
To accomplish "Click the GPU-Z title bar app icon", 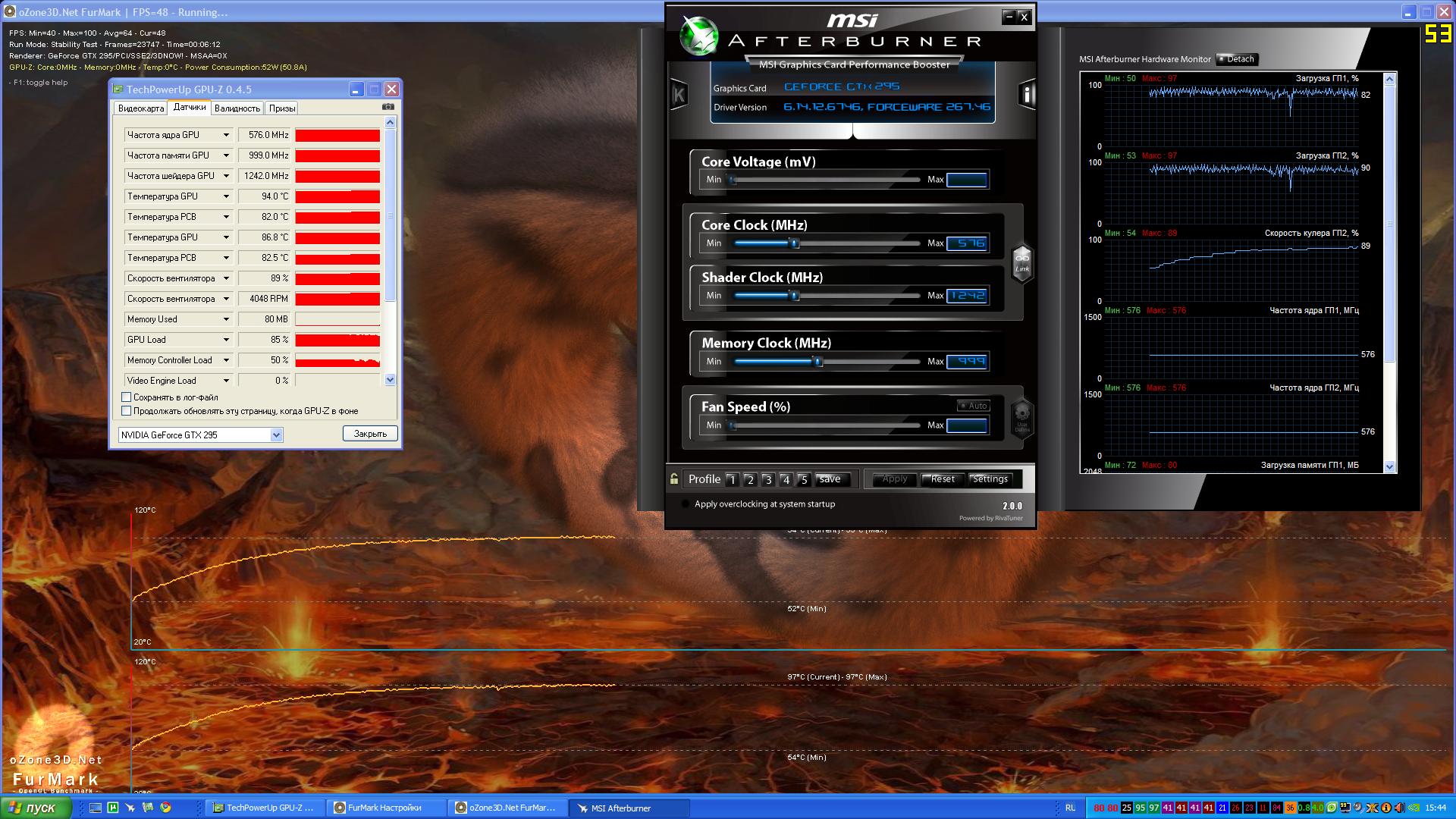I will (118, 89).
